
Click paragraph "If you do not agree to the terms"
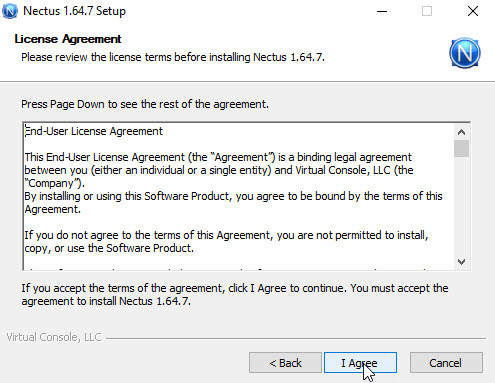226,242
